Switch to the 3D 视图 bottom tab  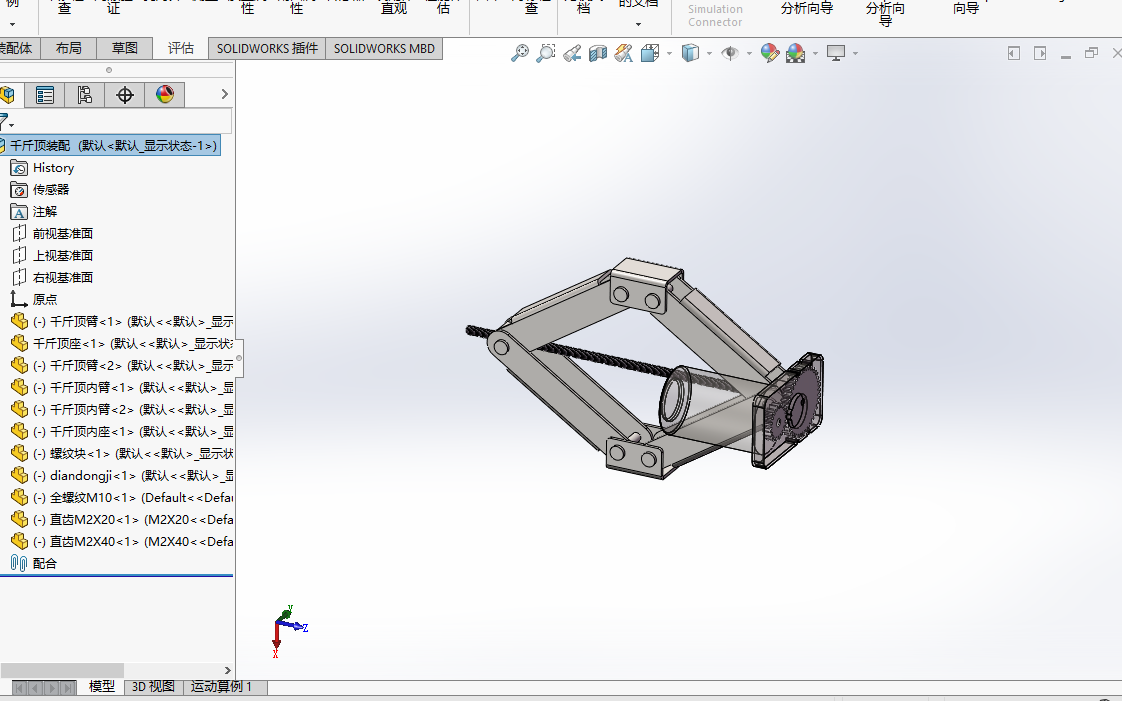[153, 687]
